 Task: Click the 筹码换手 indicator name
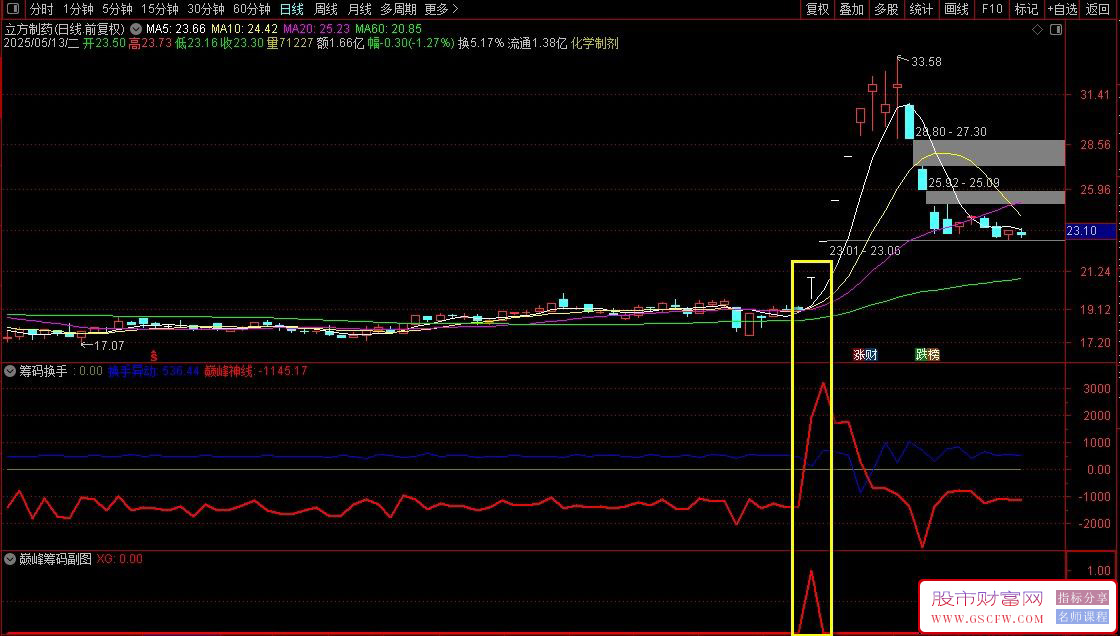[x=43, y=371]
